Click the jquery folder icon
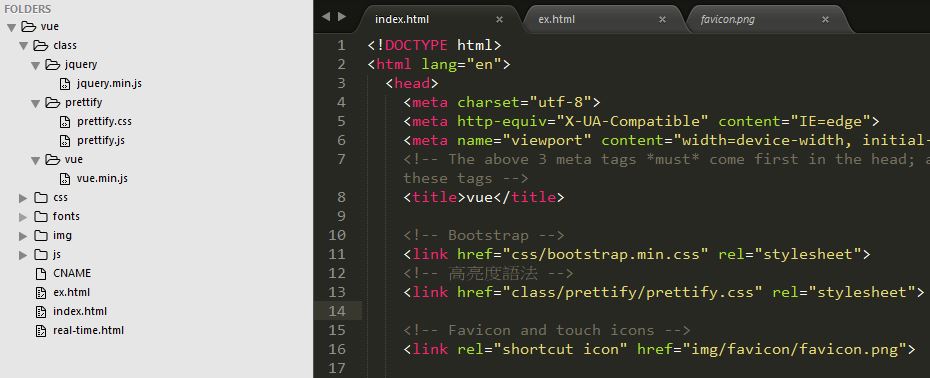Screen dimensions: 930x378 [53, 64]
